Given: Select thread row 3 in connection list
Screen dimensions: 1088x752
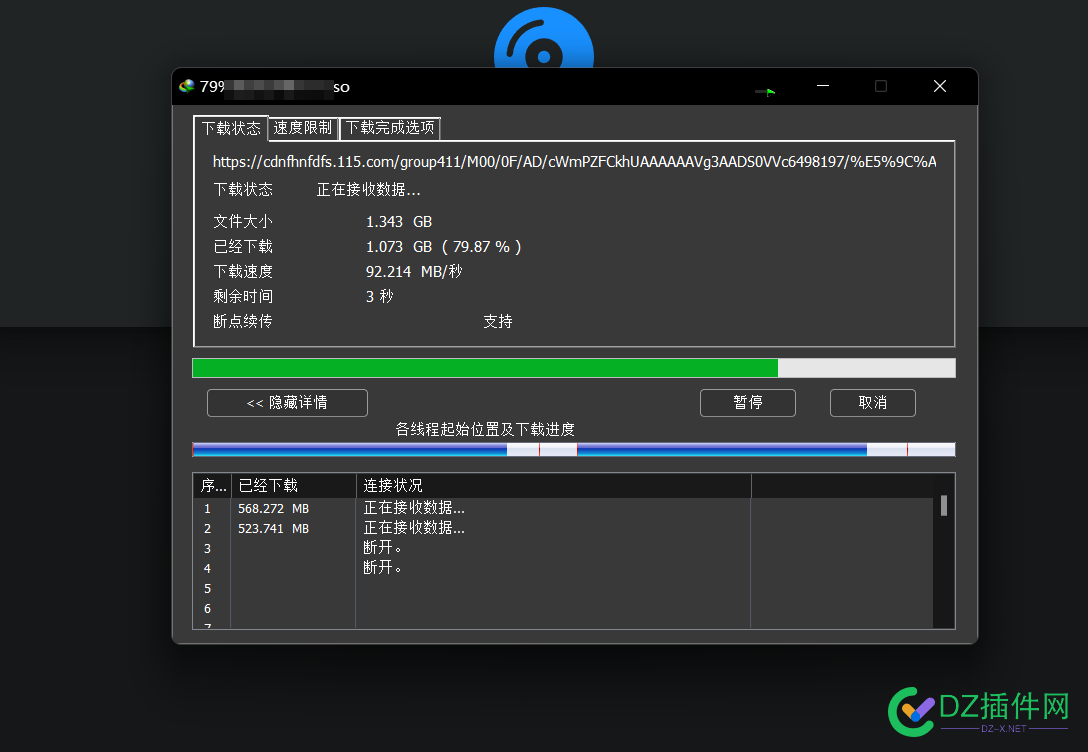Looking at the screenshot, I should click(563, 548).
